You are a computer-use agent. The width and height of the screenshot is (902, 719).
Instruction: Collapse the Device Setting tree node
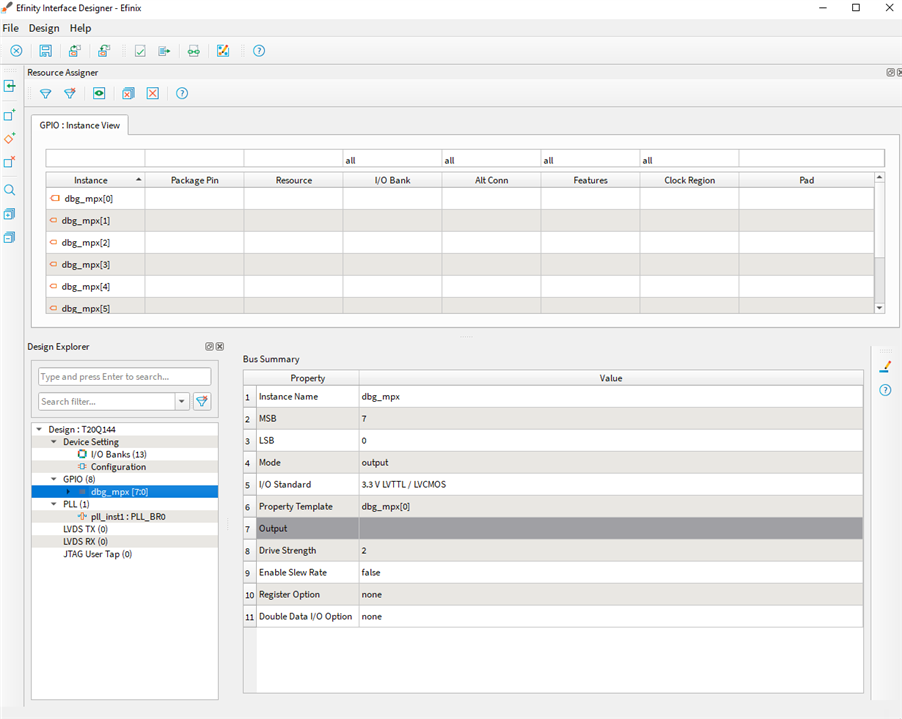[x=54, y=442]
